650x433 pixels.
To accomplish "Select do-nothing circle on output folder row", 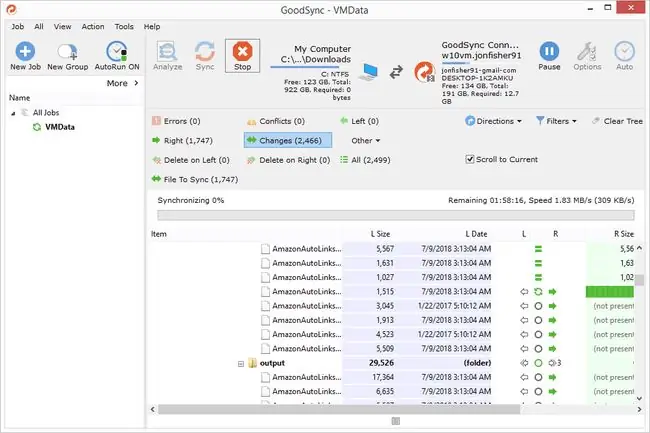I will (x=538, y=363).
